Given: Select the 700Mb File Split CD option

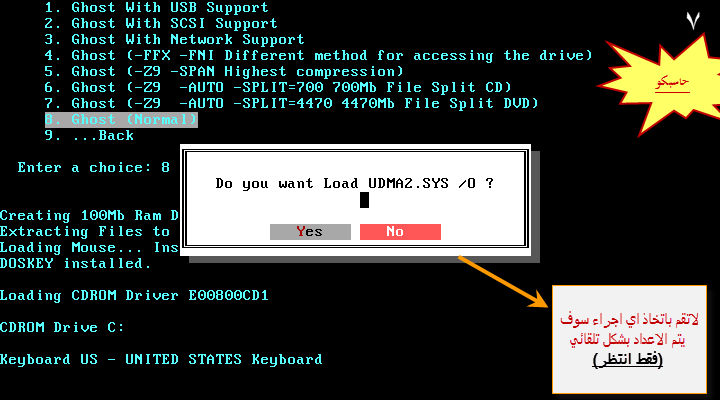Looking at the screenshot, I should [278, 88].
